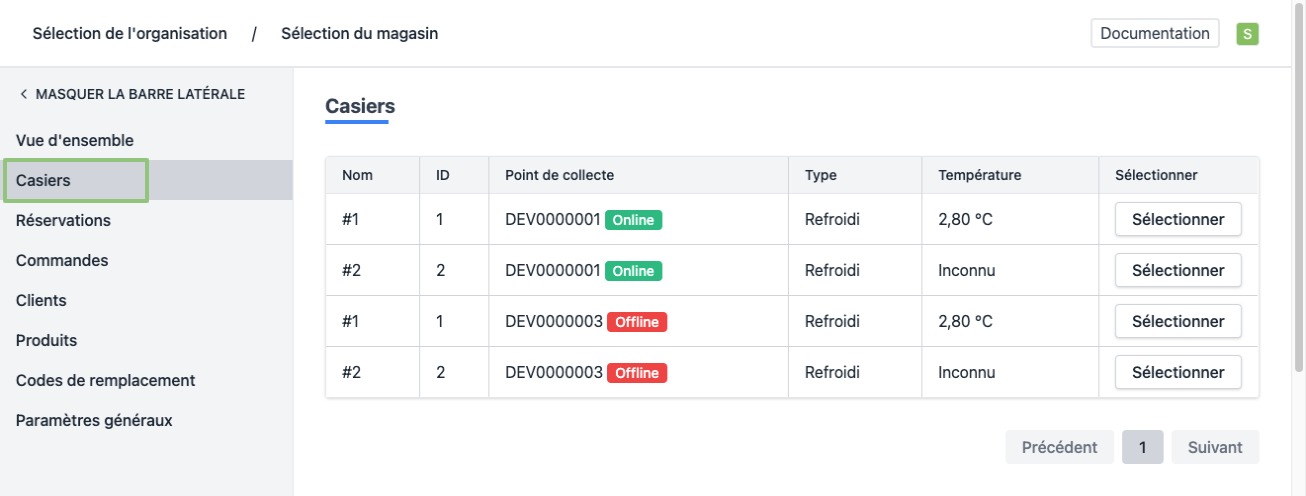Select locker #1 of offline DEV0000003
The image size is (1306, 496).
coord(1177,321)
